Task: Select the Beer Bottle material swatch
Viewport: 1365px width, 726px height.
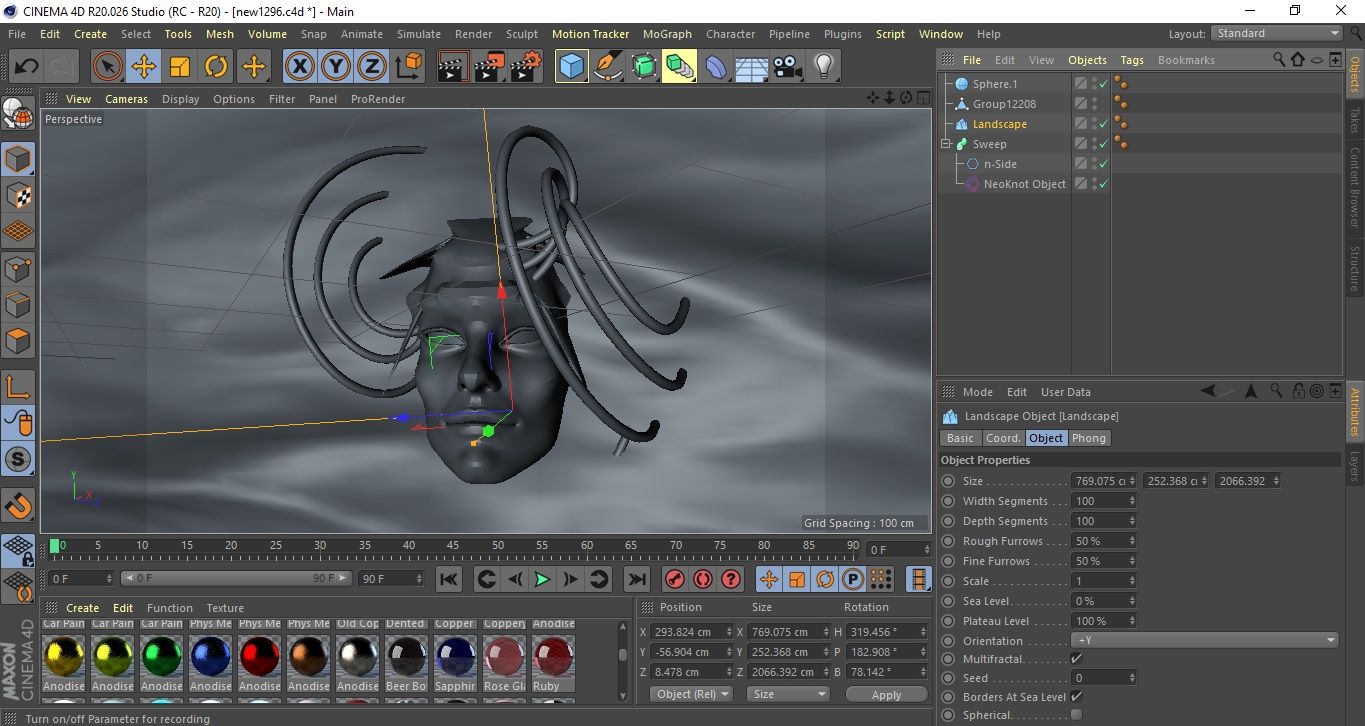Action: [x=406, y=659]
